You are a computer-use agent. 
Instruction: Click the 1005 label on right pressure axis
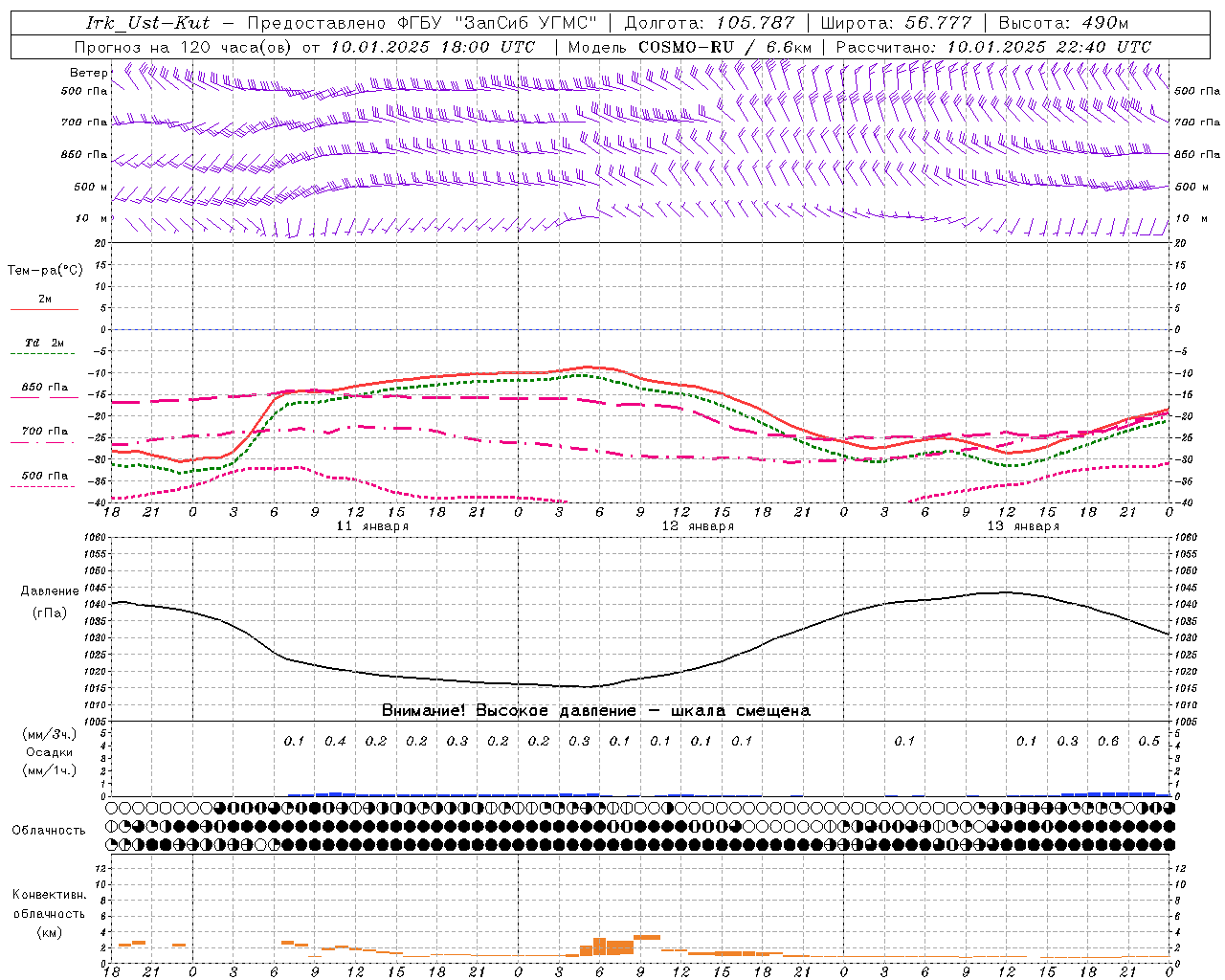coord(1186,722)
